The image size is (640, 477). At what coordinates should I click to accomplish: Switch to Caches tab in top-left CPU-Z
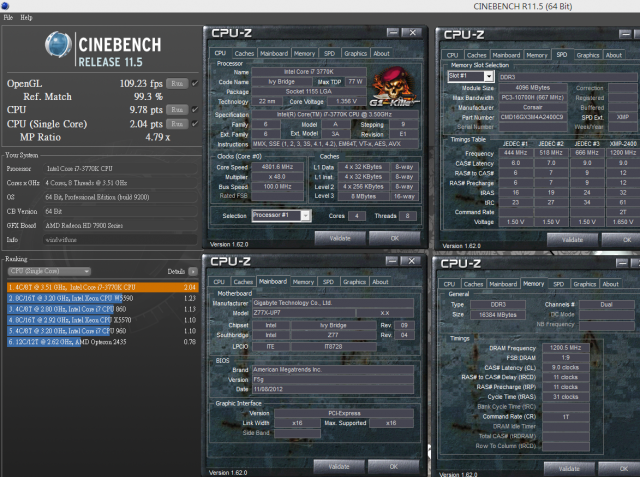click(x=244, y=53)
